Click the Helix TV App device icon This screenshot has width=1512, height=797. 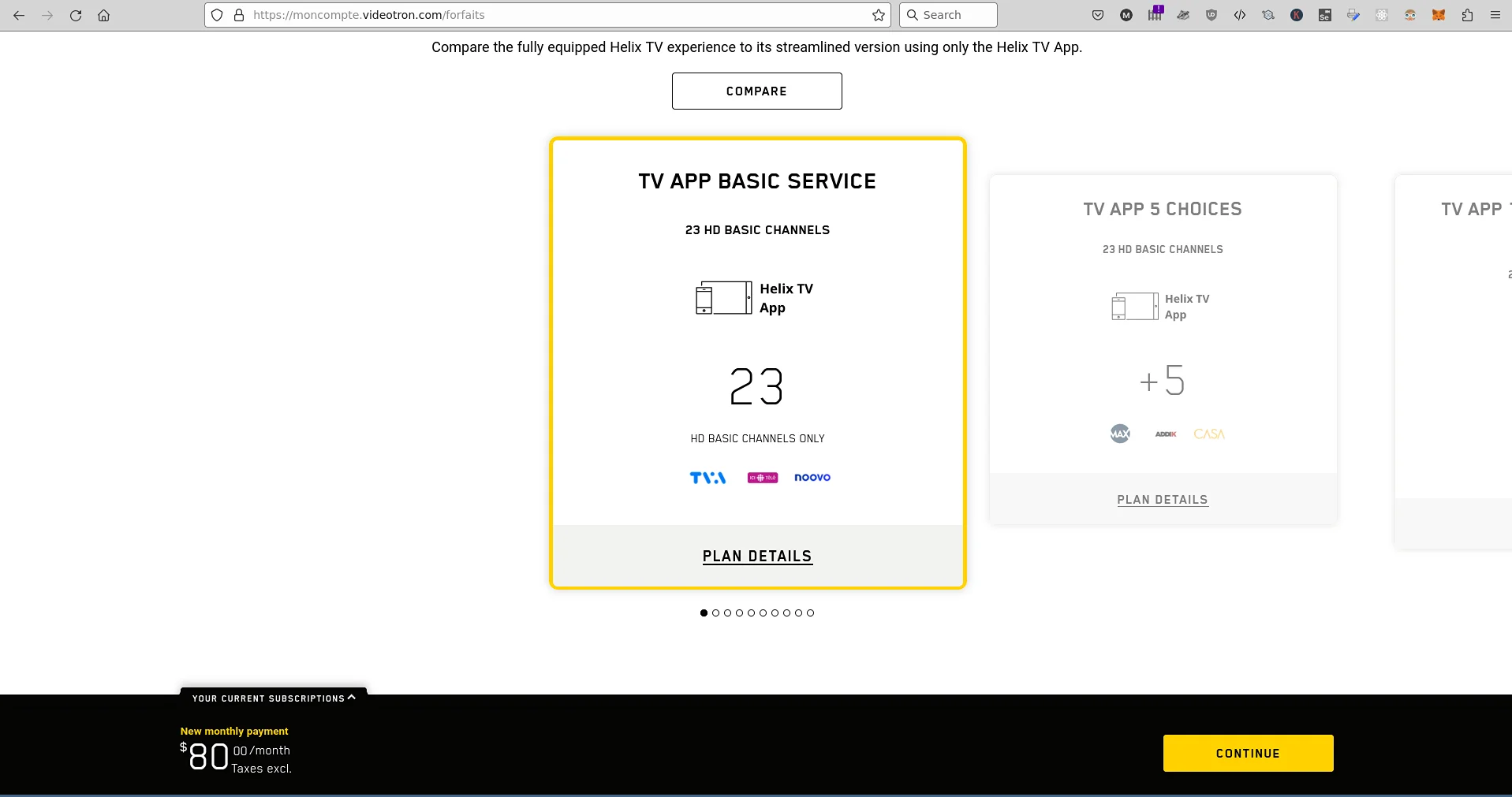click(723, 298)
